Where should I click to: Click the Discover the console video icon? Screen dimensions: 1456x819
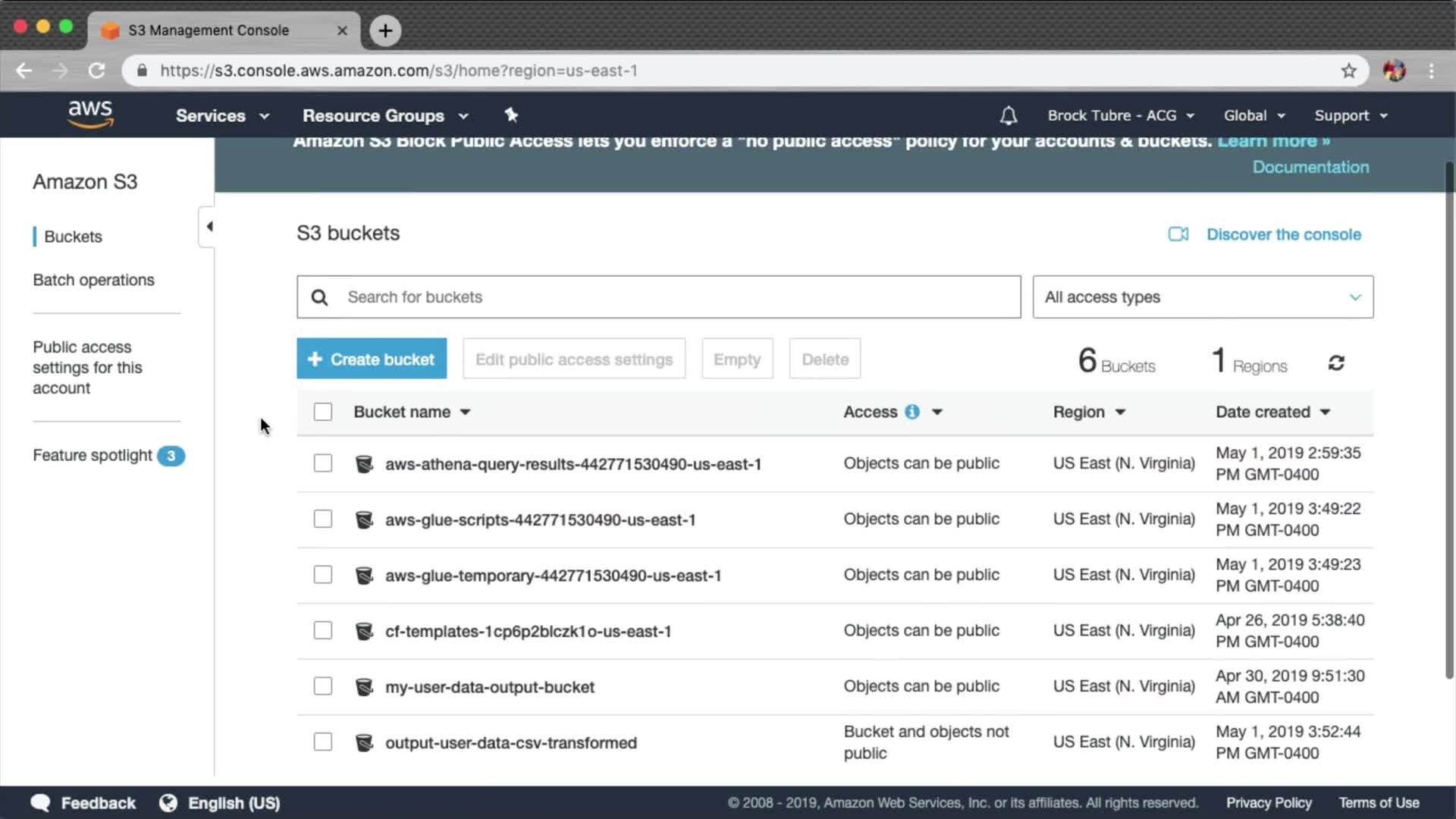click(x=1178, y=234)
